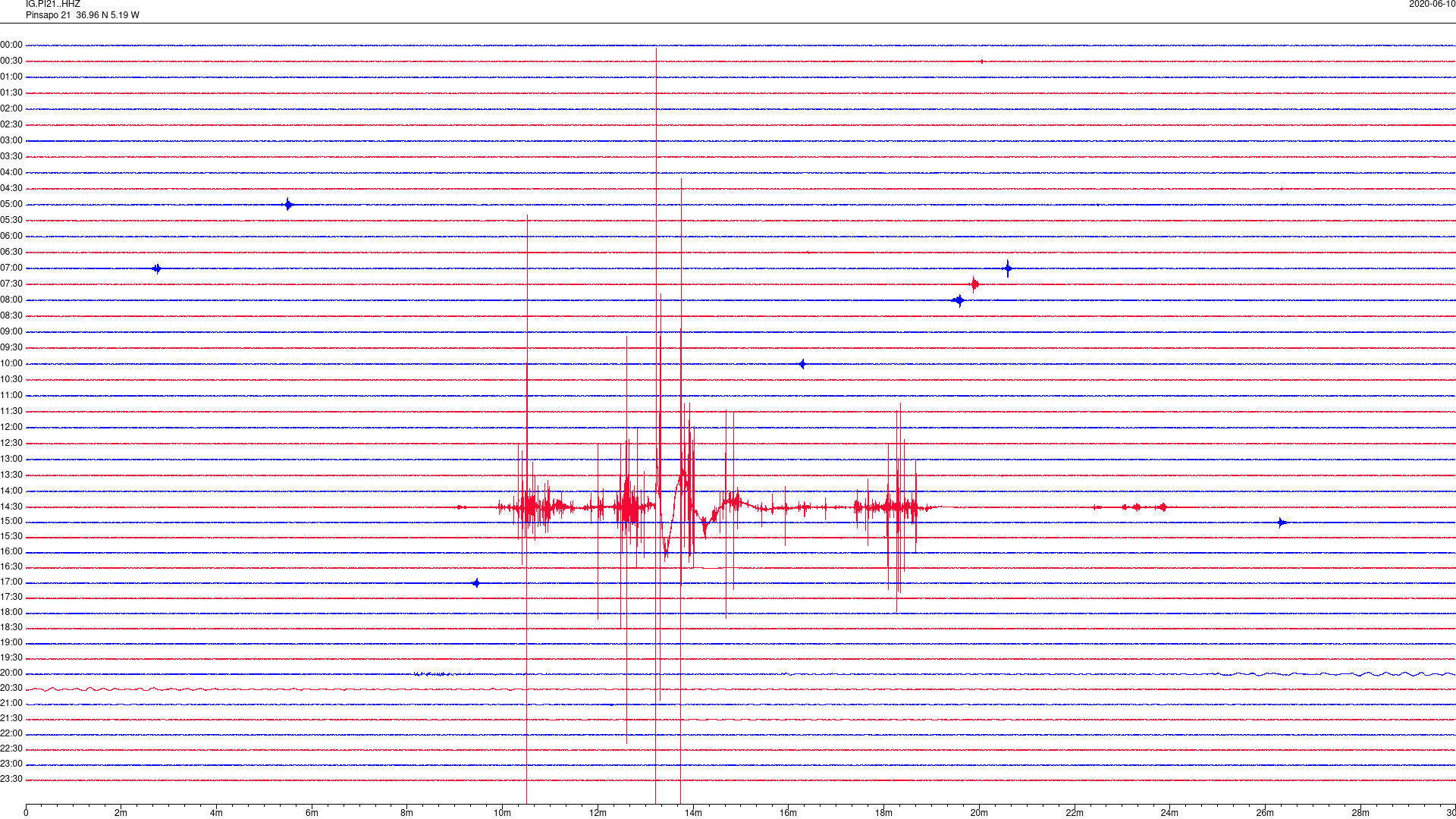Click the blue seismic event on the 05:00 trace

point(288,205)
